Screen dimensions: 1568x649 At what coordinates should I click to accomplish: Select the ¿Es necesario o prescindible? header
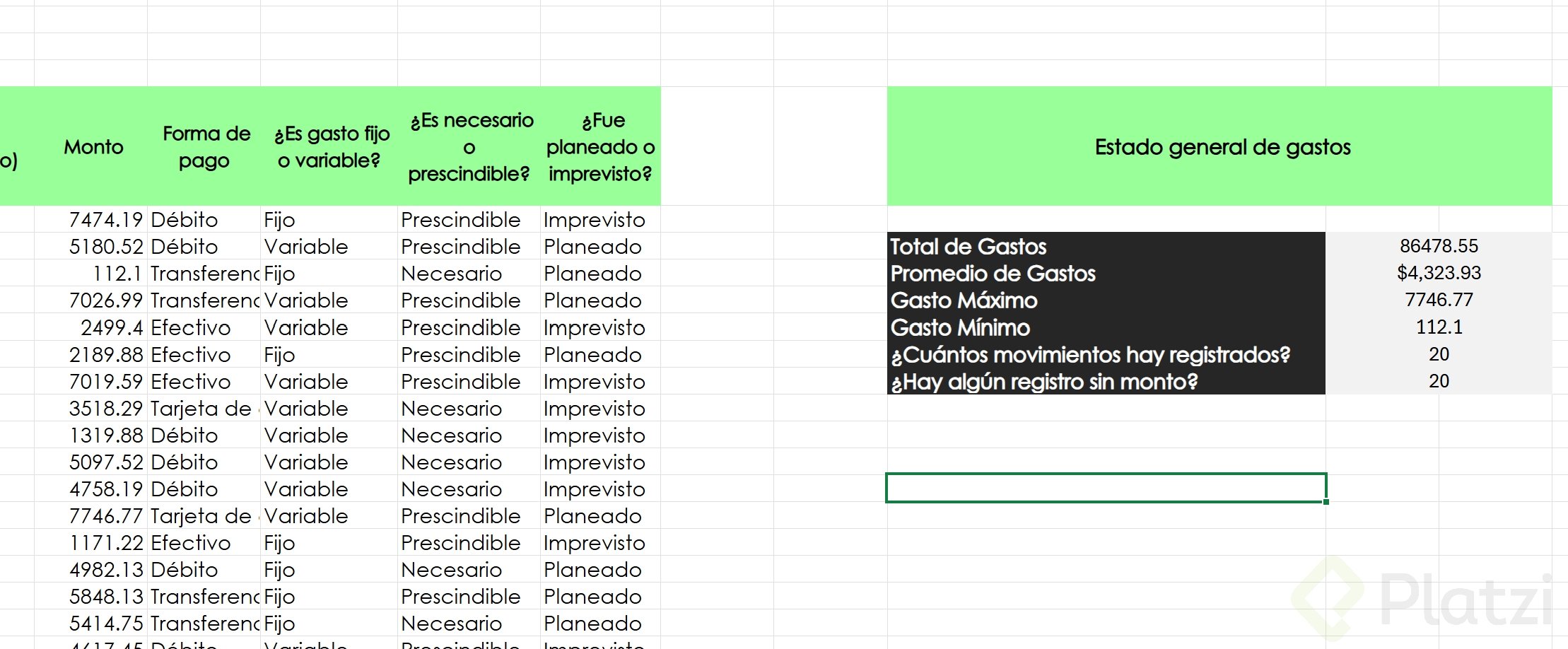click(470, 147)
